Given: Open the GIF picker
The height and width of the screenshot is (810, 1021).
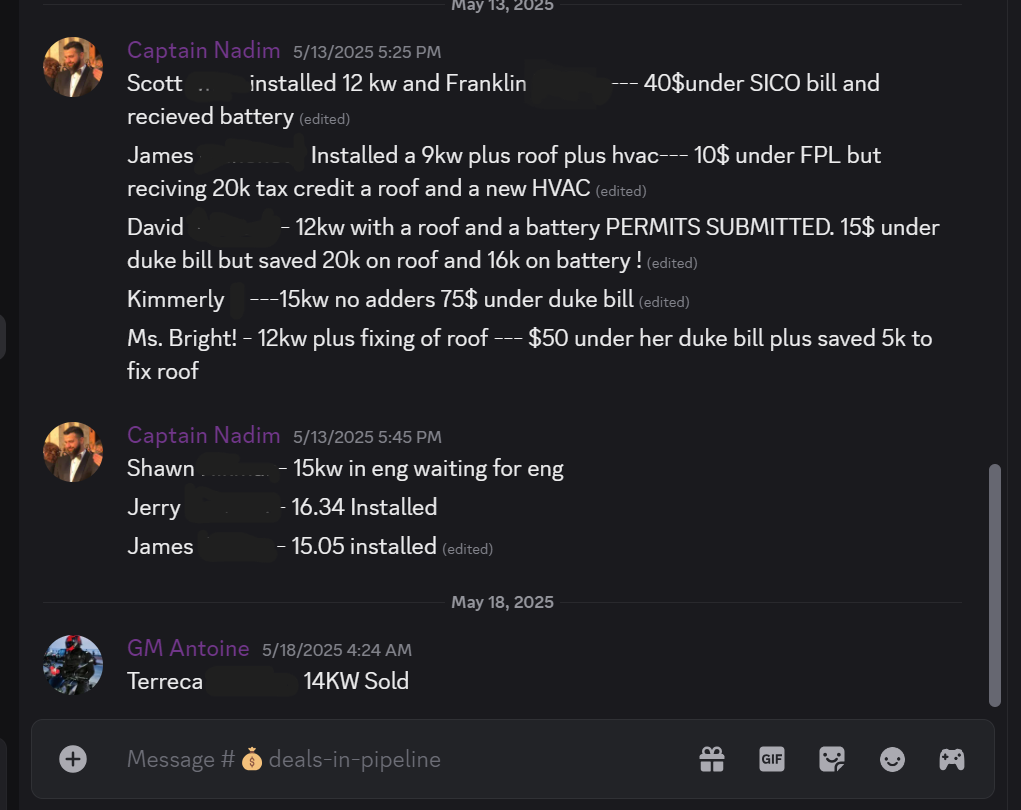Looking at the screenshot, I should tap(772, 759).
